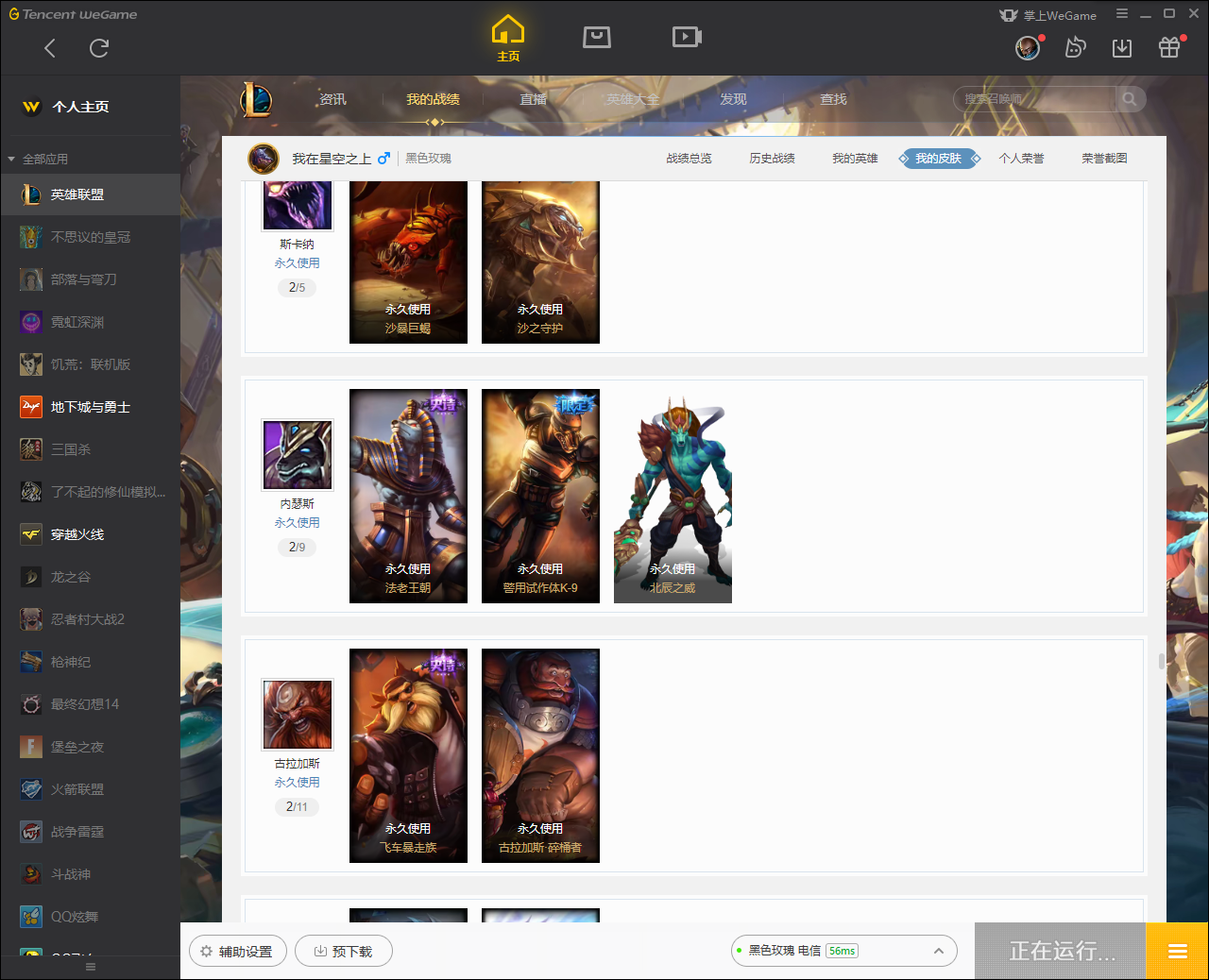Viewport: 1209px width, 980px height.
Task: Select 霓虹深渊 in the game list
Action: 90,322
